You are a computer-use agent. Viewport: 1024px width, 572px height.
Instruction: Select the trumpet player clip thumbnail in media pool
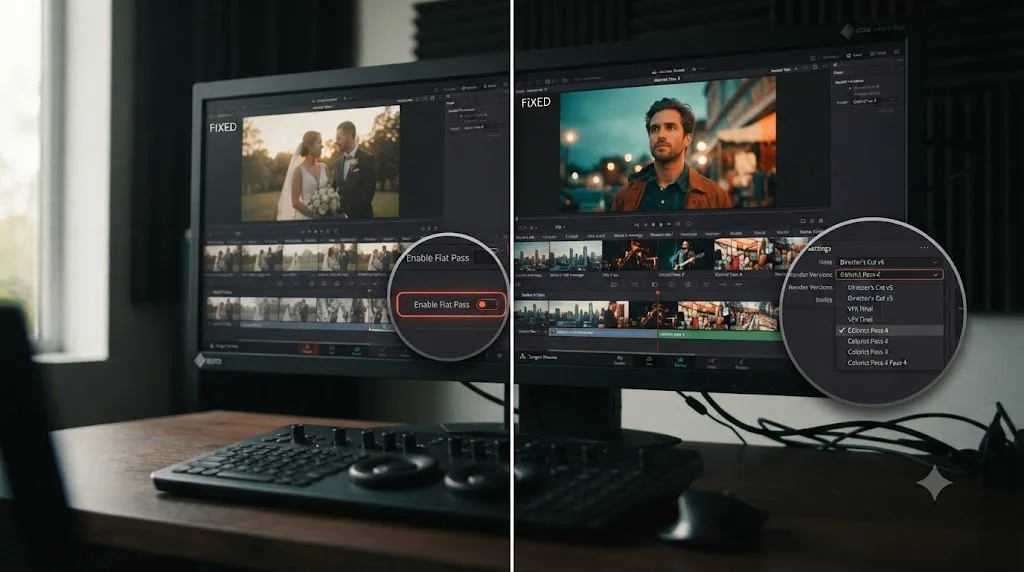pos(630,255)
